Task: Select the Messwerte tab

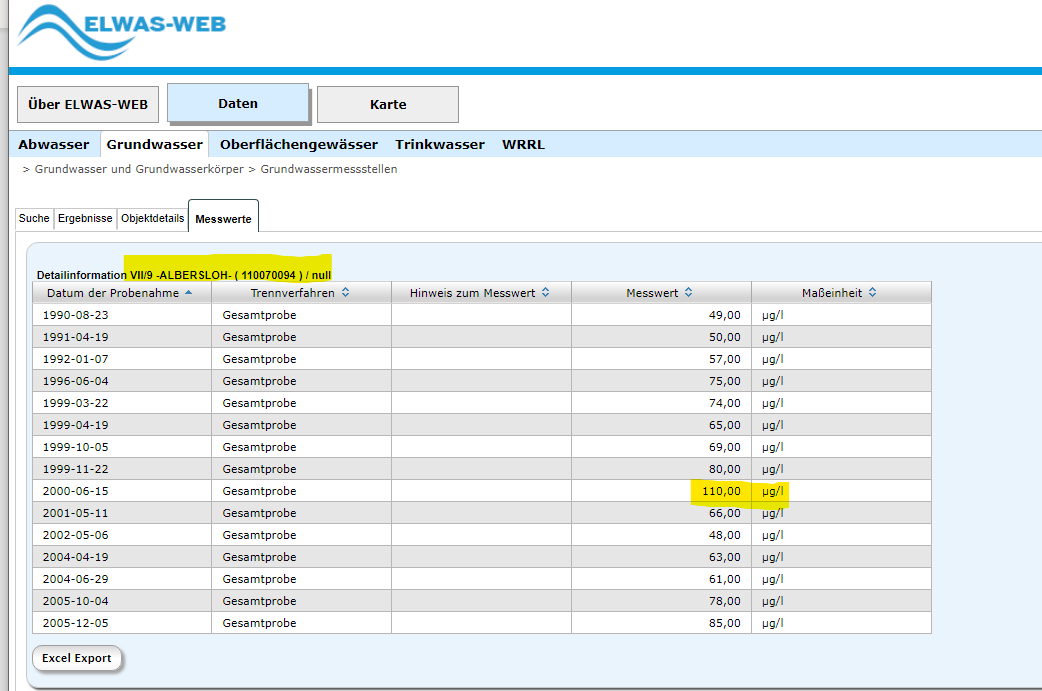Action: tap(223, 217)
